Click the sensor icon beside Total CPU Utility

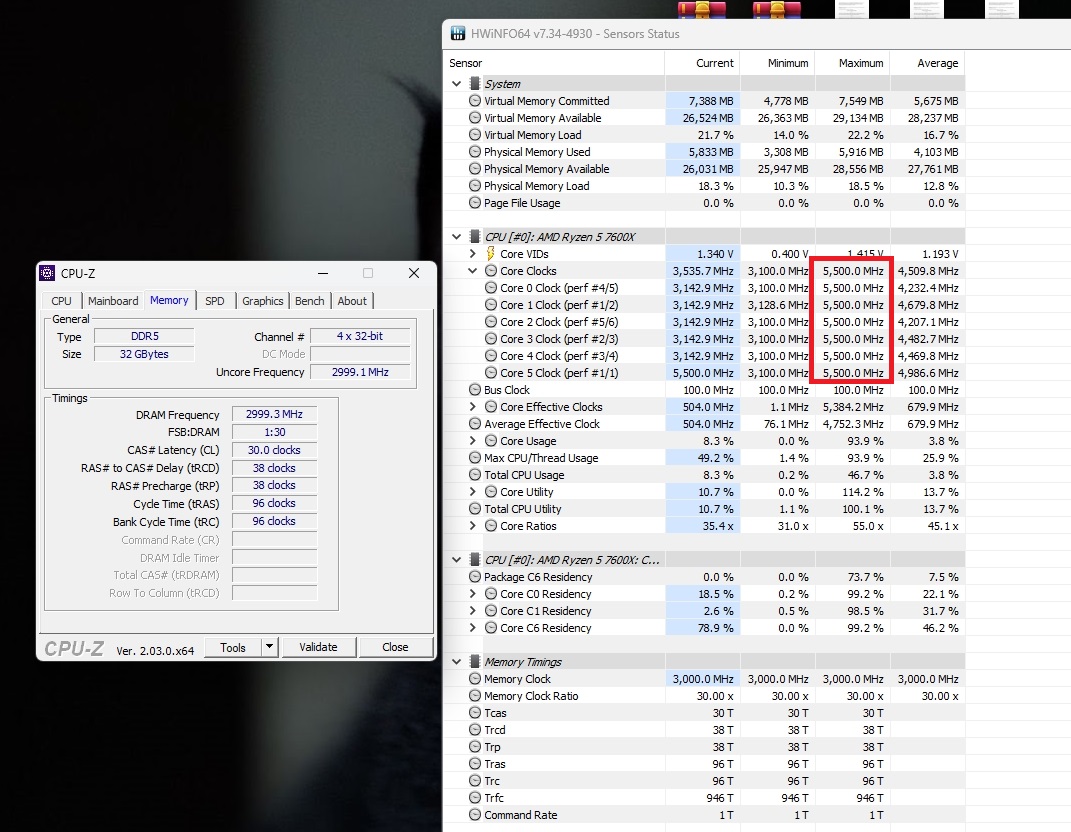[x=475, y=508]
